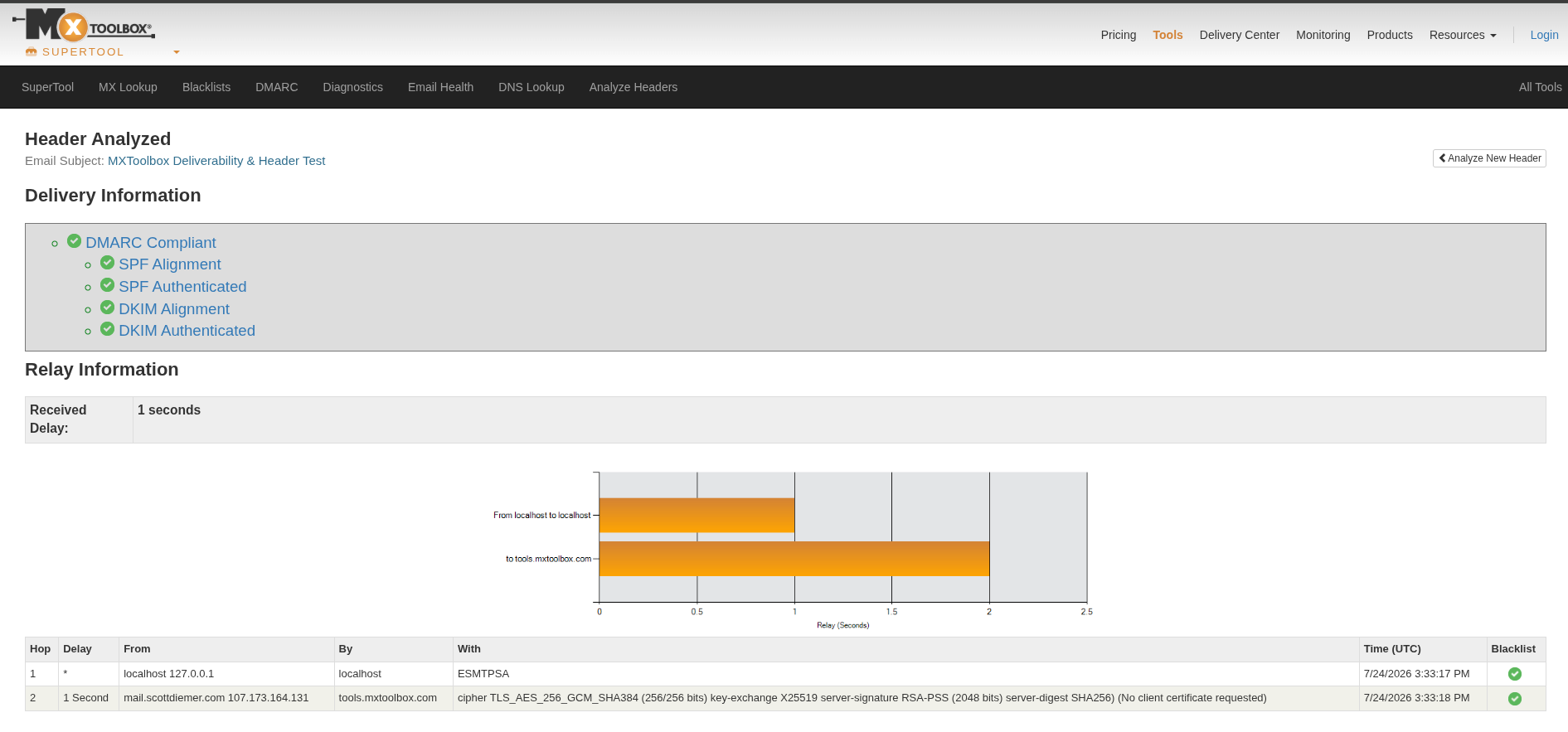Open the Products page

click(x=1390, y=35)
